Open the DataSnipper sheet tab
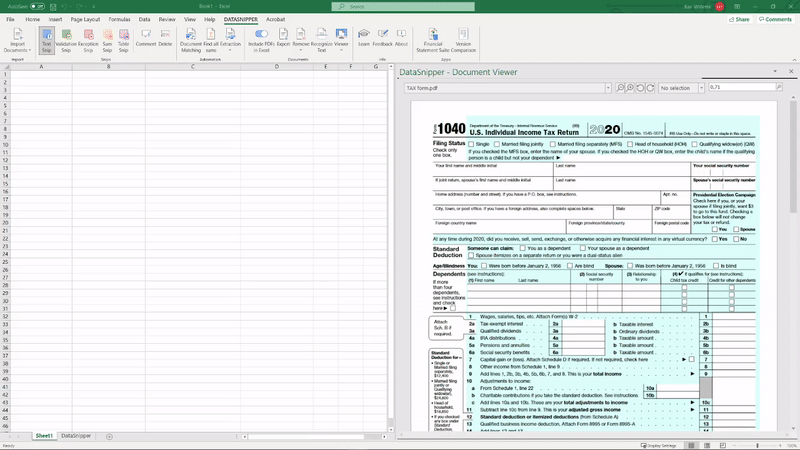This screenshot has height=450, width=800. [x=75, y=436]
